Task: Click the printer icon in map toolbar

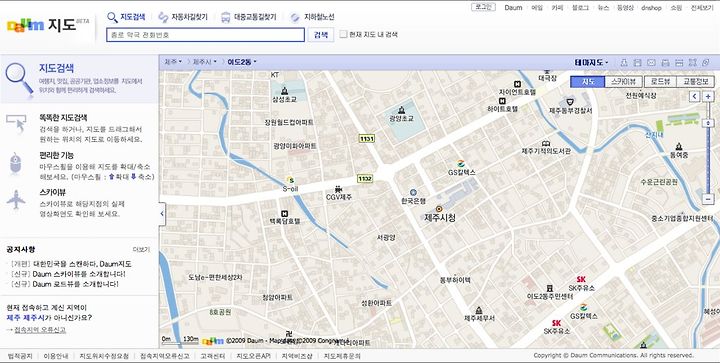Action: coord(665,62)
